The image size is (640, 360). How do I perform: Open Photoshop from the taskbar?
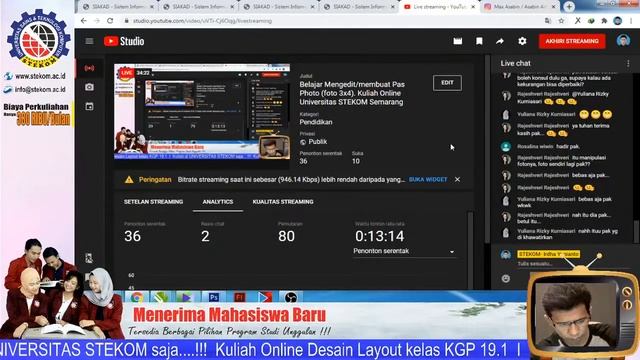[x=214, y=298]
